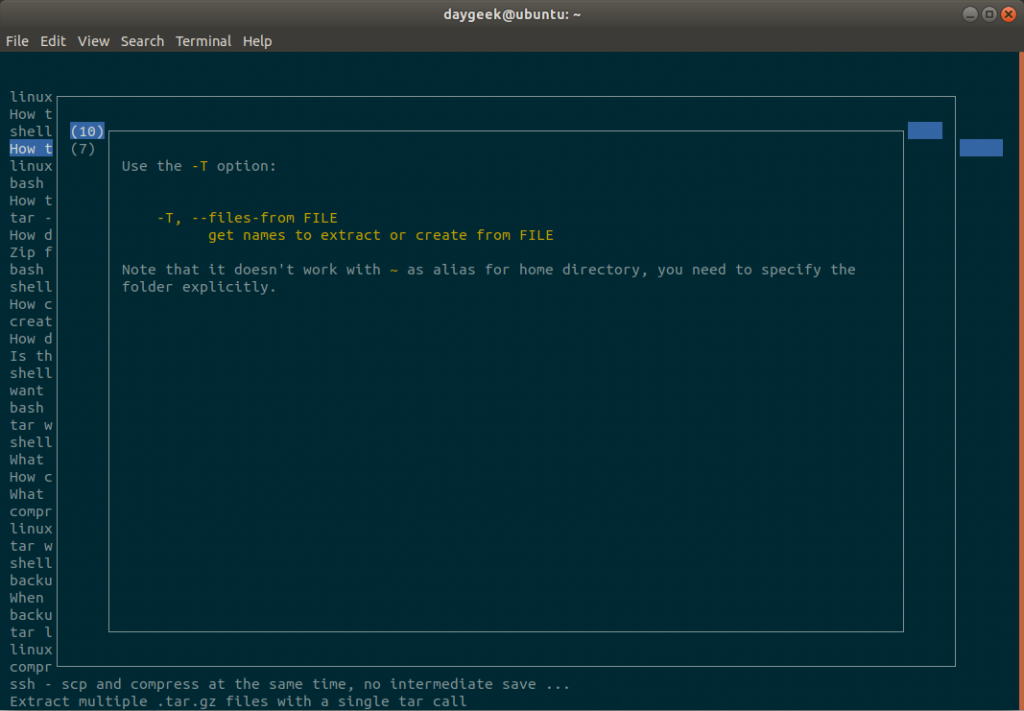Open 'Extract multiple .tar.gz files' result line
Image resolution: width=1024 pixels, height=711 pixels.
(x=240, y=701)
